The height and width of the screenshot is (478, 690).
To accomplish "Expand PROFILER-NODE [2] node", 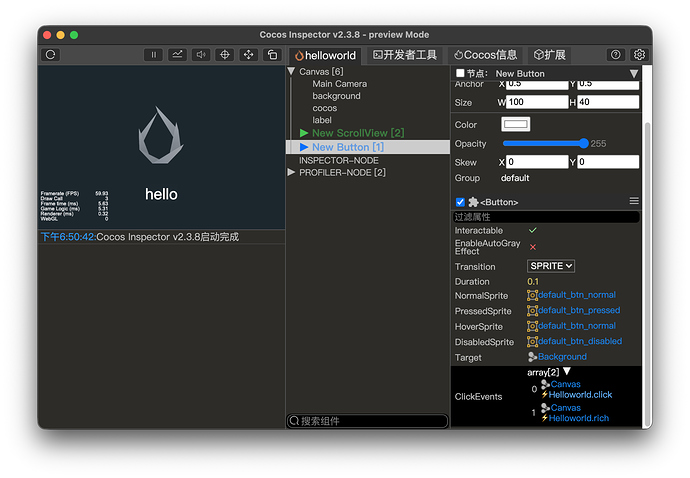I will tap(291, 173).
